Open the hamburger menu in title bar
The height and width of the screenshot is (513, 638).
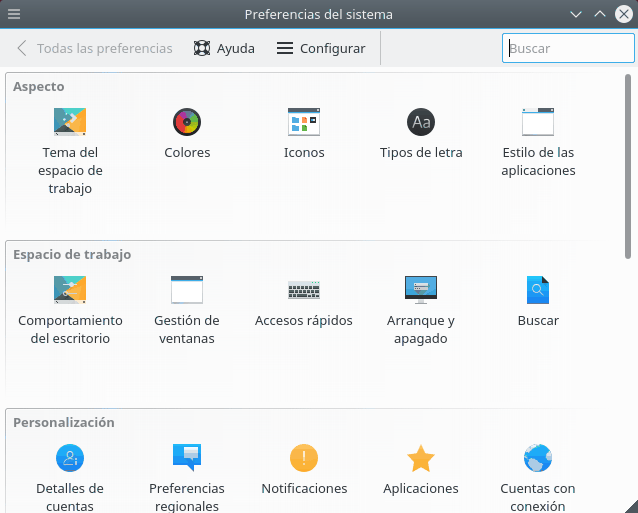tap(14, 14)
